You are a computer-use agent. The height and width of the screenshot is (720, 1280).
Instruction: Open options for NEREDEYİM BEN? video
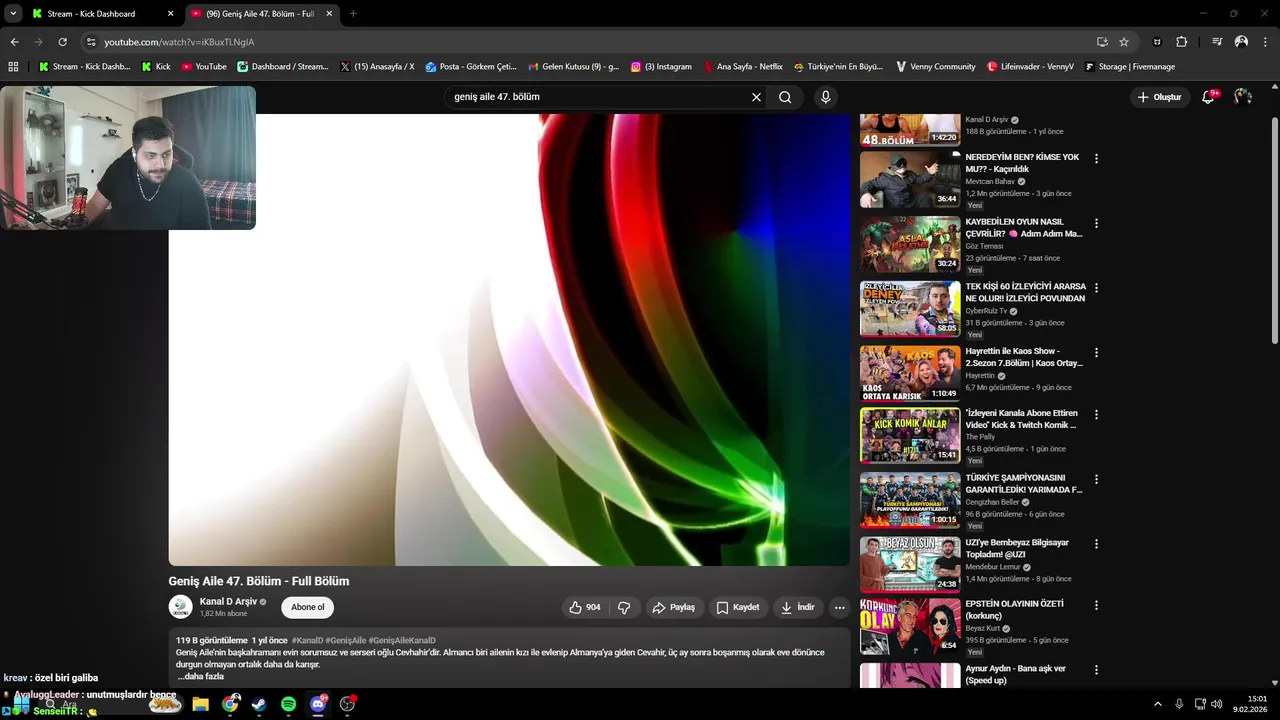1096,159
